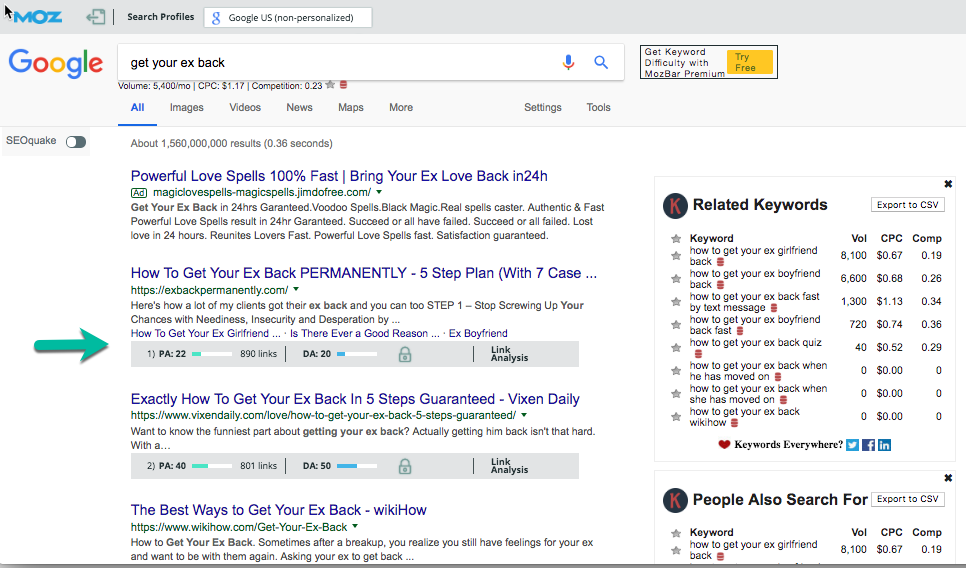The height and width of the screenshot is (568, 966).
Task: Open Link Analysis for result 1
Action: click(509, 354)
